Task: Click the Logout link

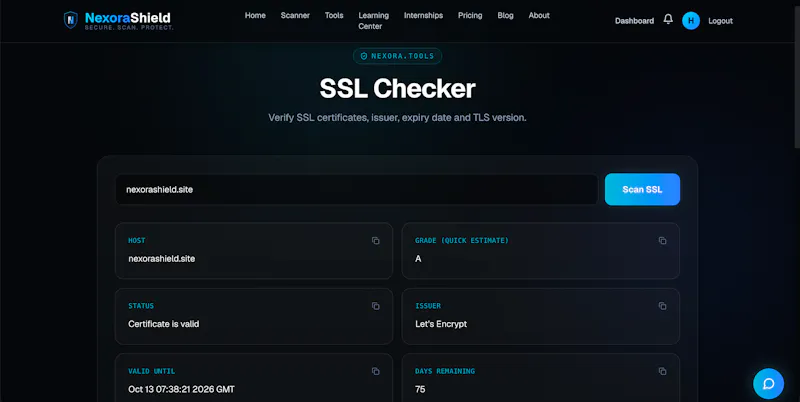Action: pyautogui.click(x=720, y=21)
